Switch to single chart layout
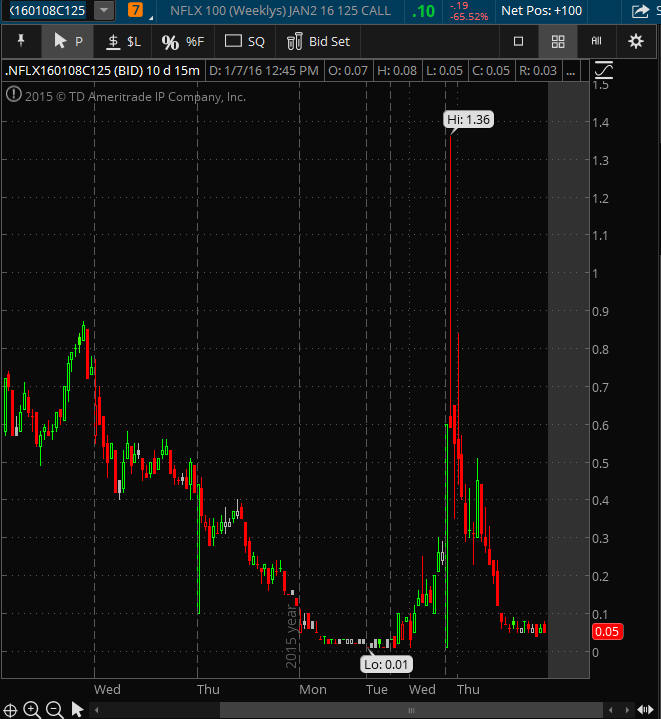661x719 pixels. tap(518, 42)
